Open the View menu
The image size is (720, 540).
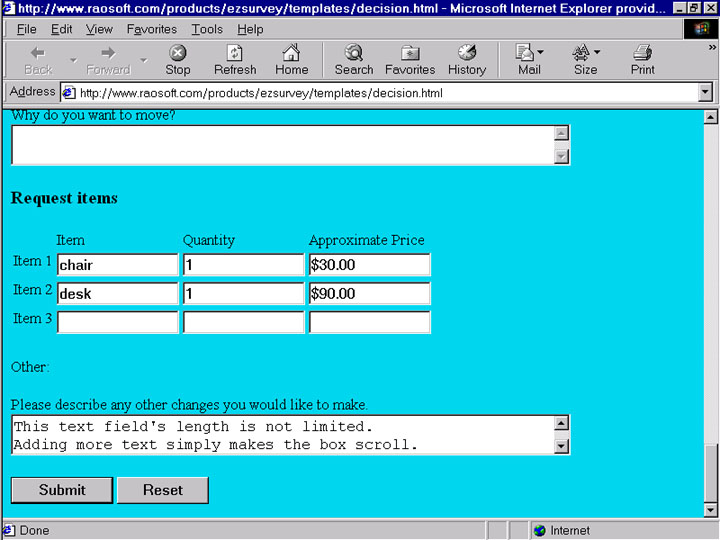[99, 29]
